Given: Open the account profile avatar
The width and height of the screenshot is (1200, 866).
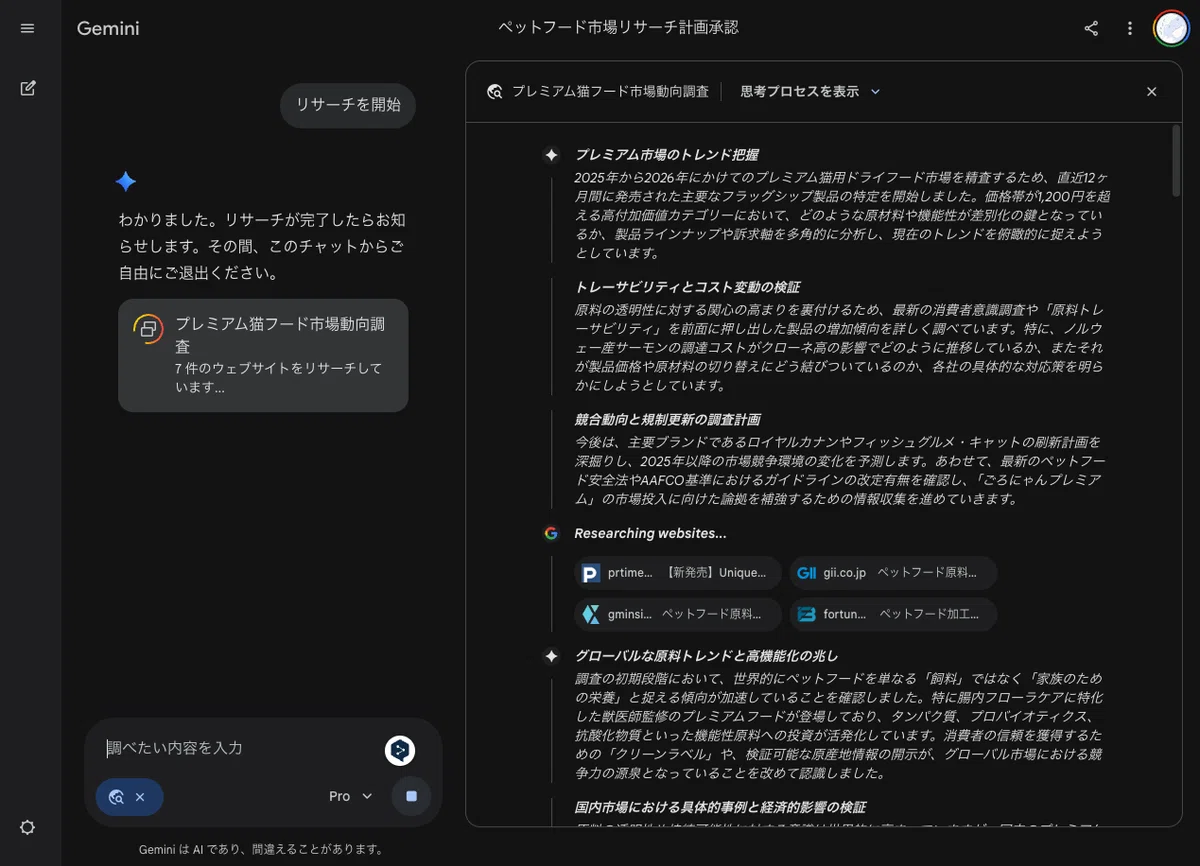Looking at the screenshot, I should 1170,28.
